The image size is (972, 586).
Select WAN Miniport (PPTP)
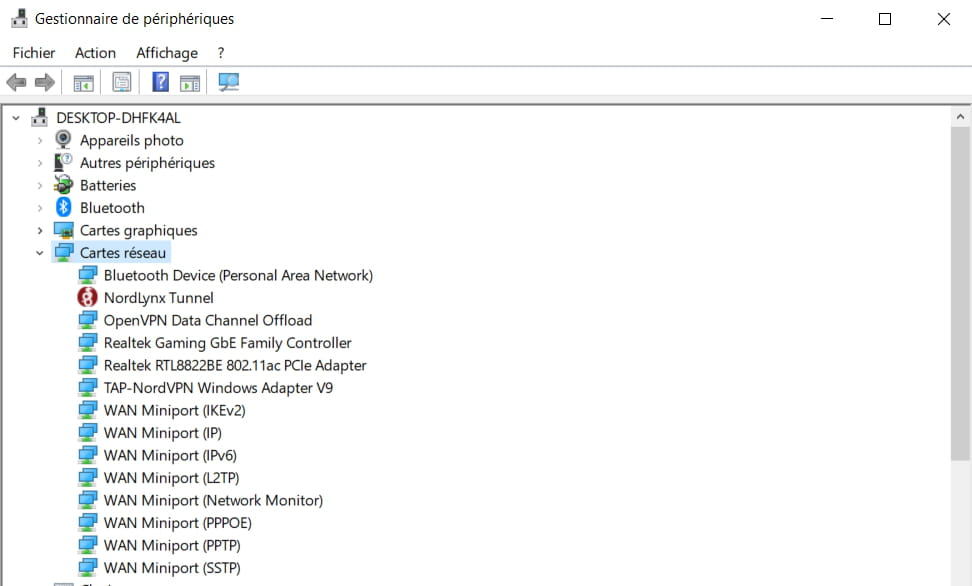[x=172, y=546]
